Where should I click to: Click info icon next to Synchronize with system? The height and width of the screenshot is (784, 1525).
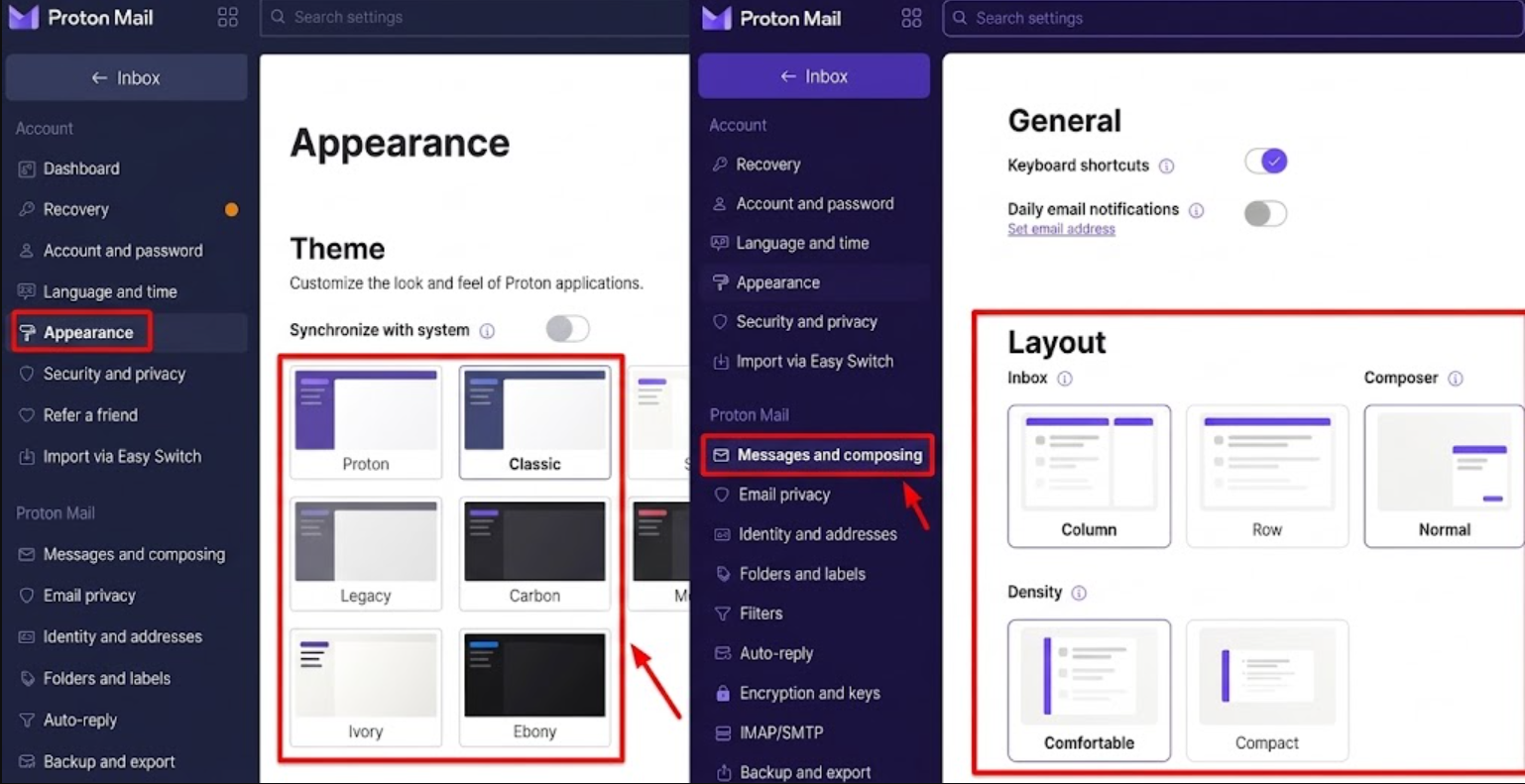pos(487,331)
